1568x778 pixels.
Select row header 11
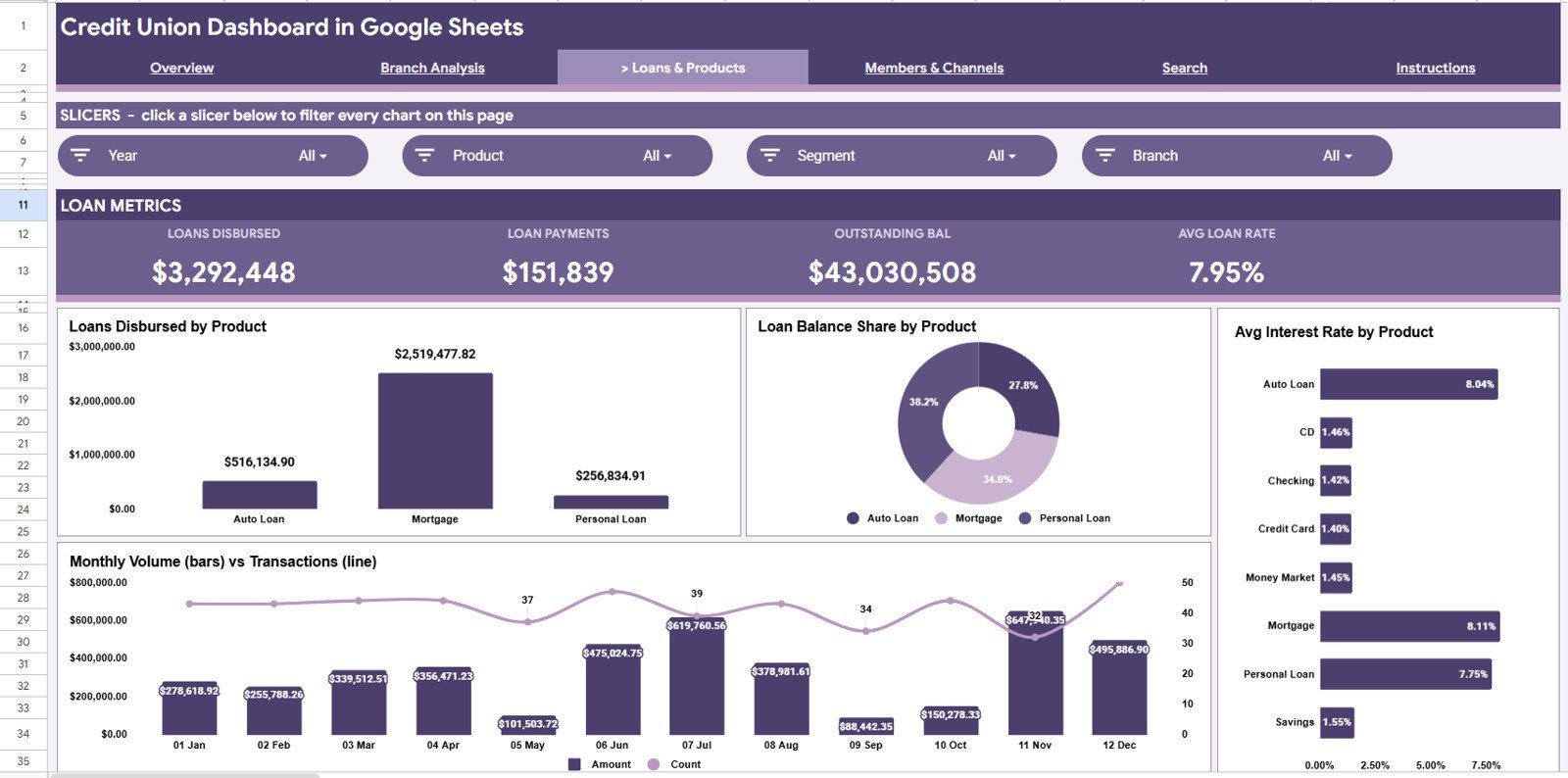click(x=24, y=205)
